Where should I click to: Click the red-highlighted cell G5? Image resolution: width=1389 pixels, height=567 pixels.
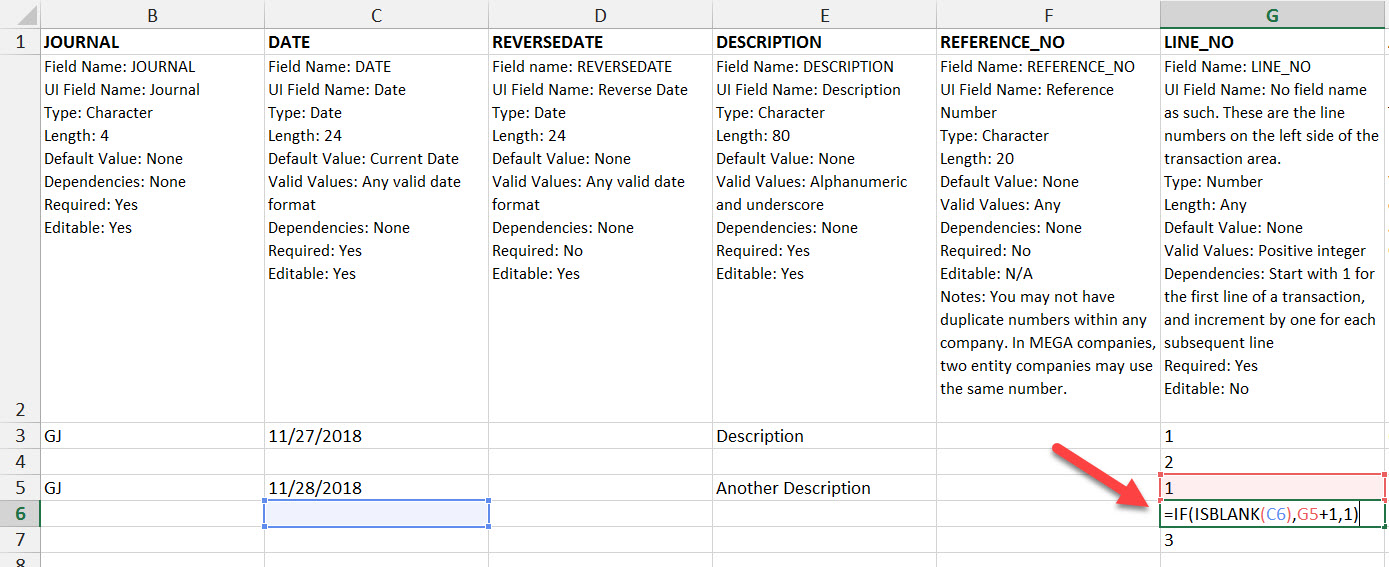(x=1271, y=488)
